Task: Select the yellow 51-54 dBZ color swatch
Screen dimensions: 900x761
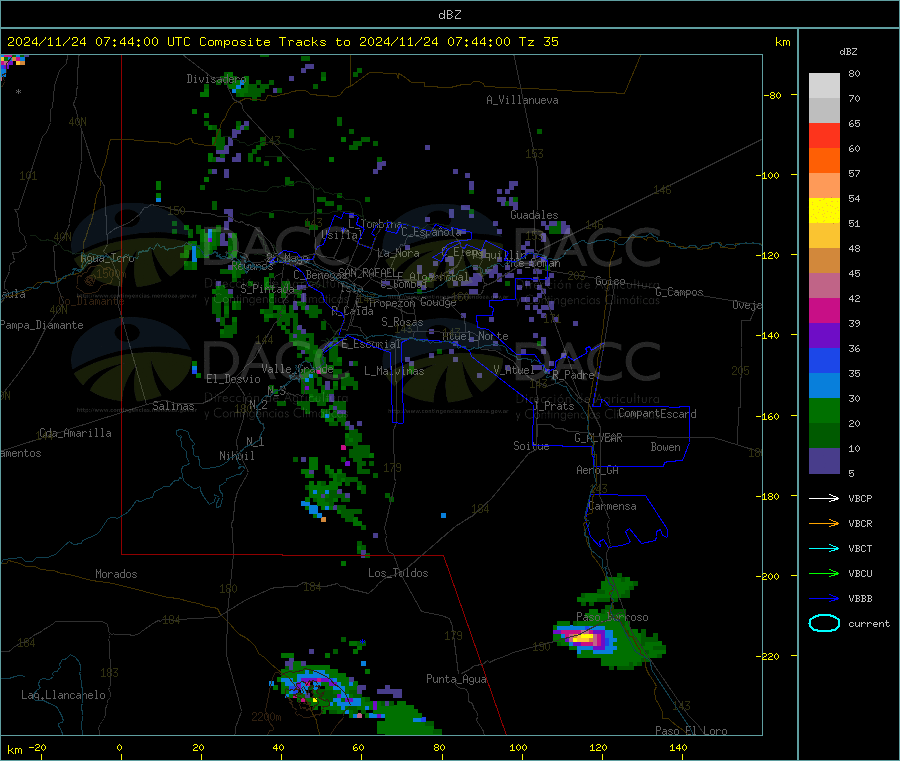Action: coord(824,211)
